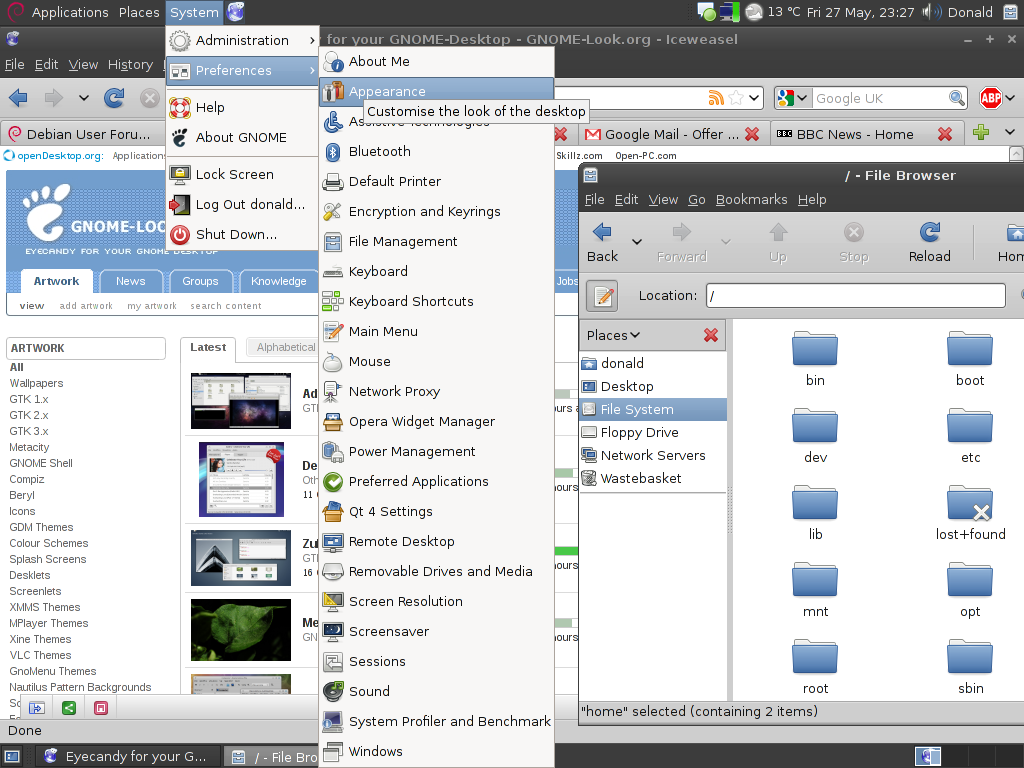This screenshot has width=1024, height=768.
Task: Click the Adblock Plus icon
Action: pos(991,99)
